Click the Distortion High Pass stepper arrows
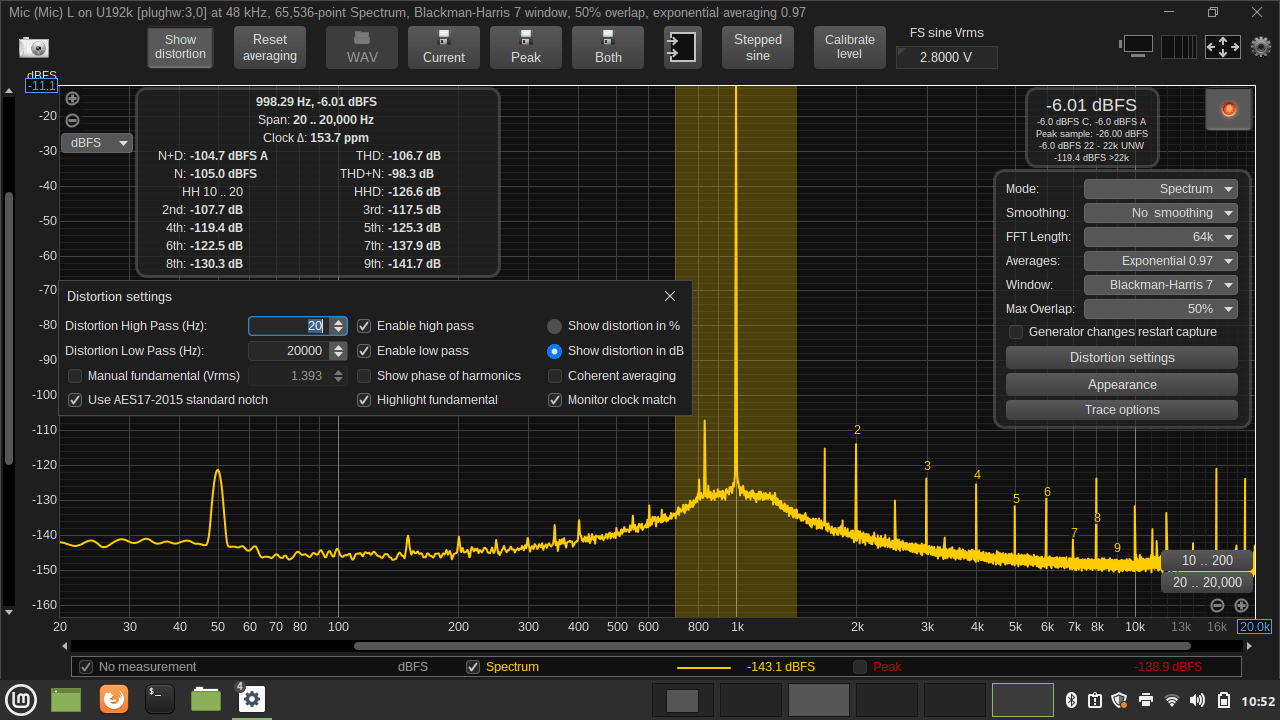Viewport: 1280px width, 720px height. coord(339,326)
